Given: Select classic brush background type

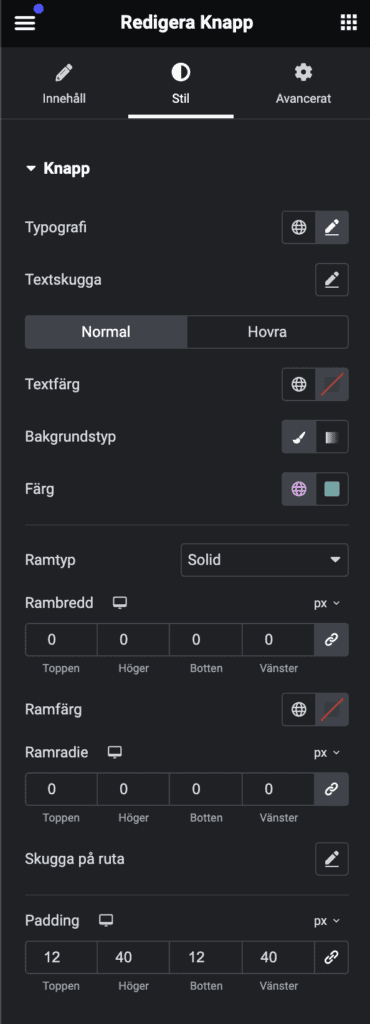Looking at the screenshot, I should click(x=299, y=436).
